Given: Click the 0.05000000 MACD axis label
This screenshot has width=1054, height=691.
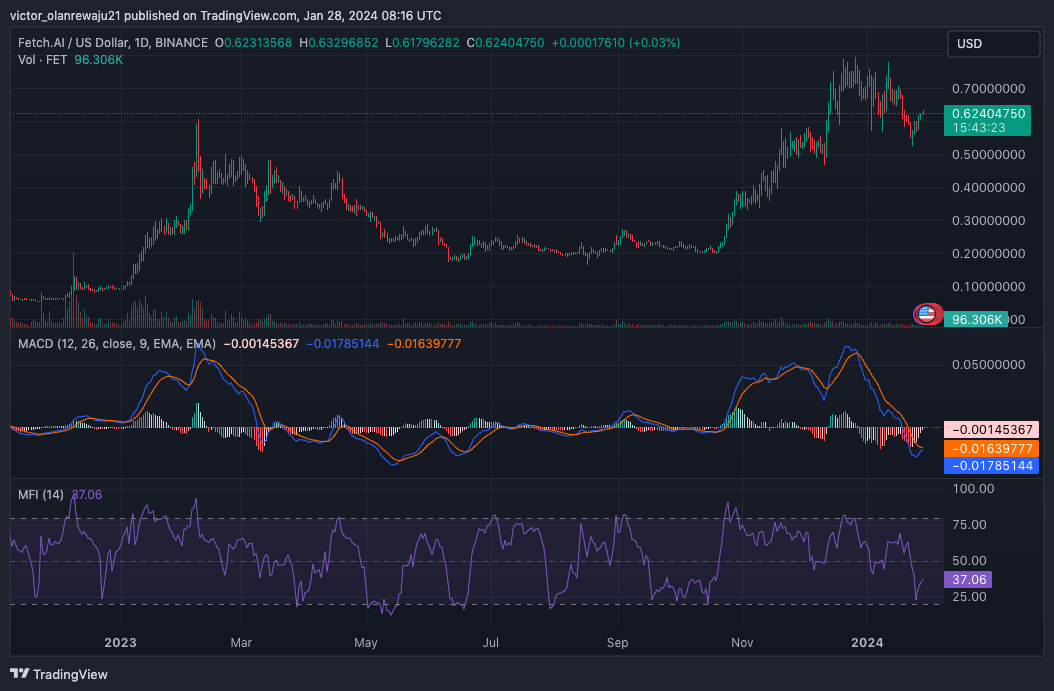Looking at the screenshot, I should pos(988,365).
